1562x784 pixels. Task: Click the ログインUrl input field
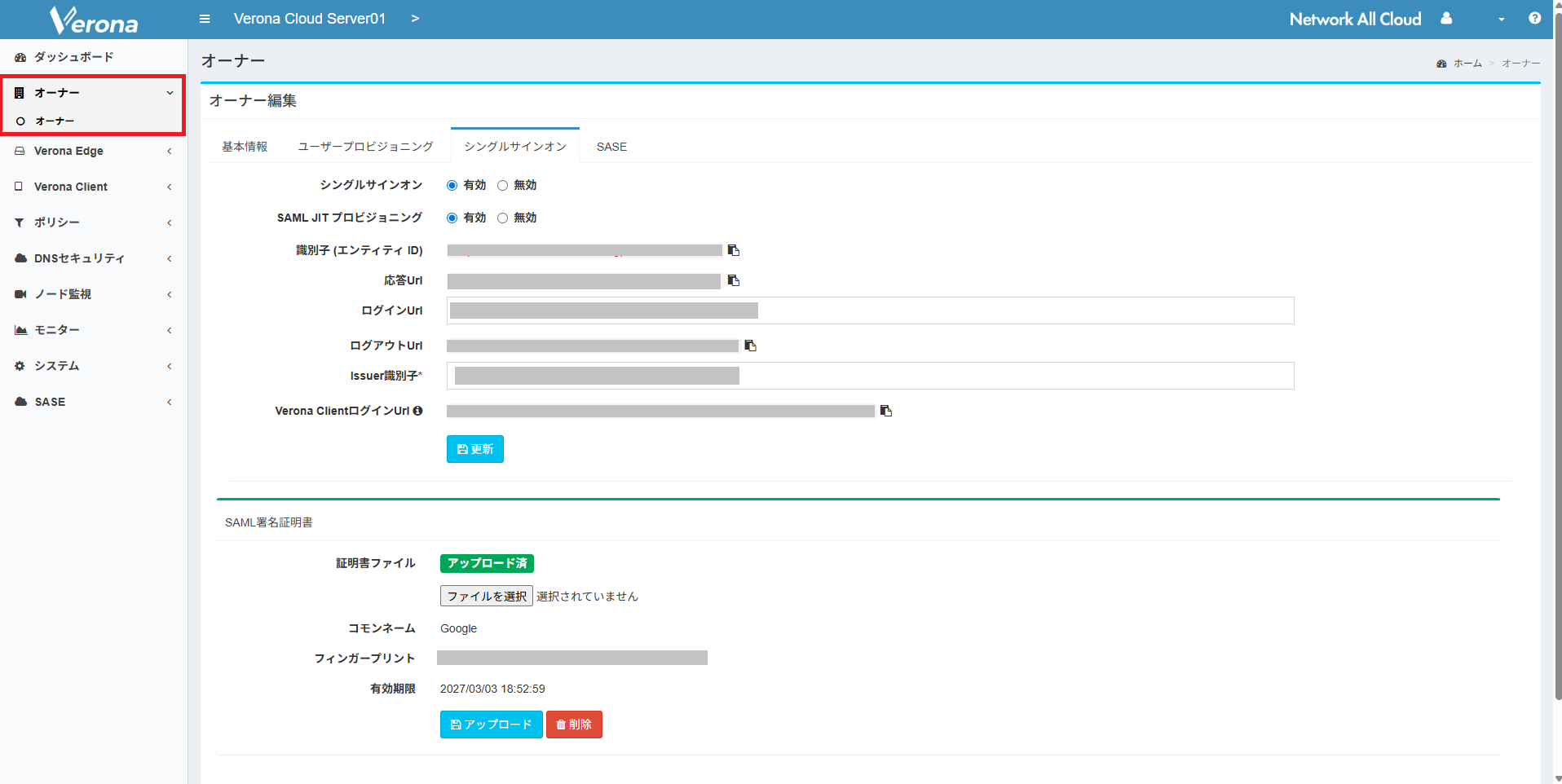[x=871, y=311]
